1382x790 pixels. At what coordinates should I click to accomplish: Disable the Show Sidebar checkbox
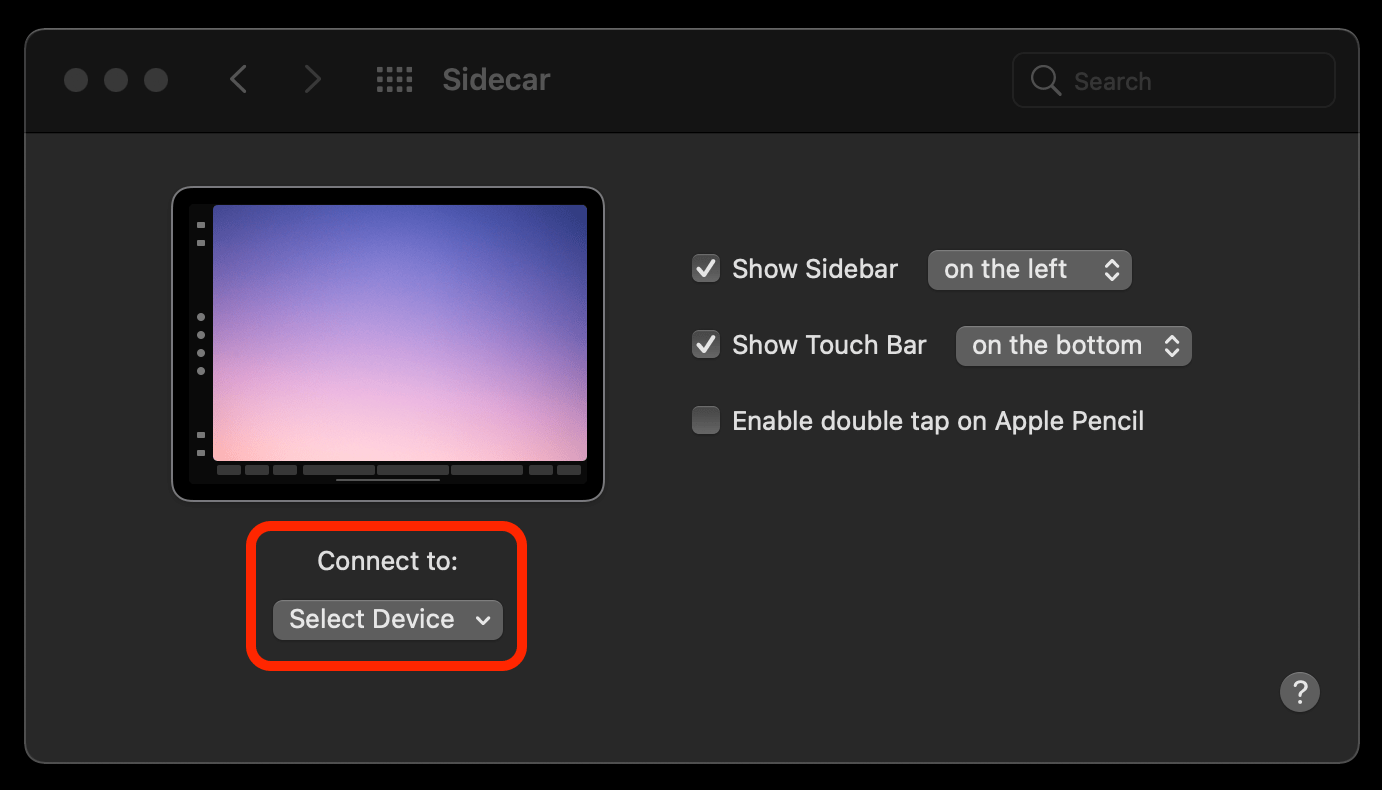point(706,269)
